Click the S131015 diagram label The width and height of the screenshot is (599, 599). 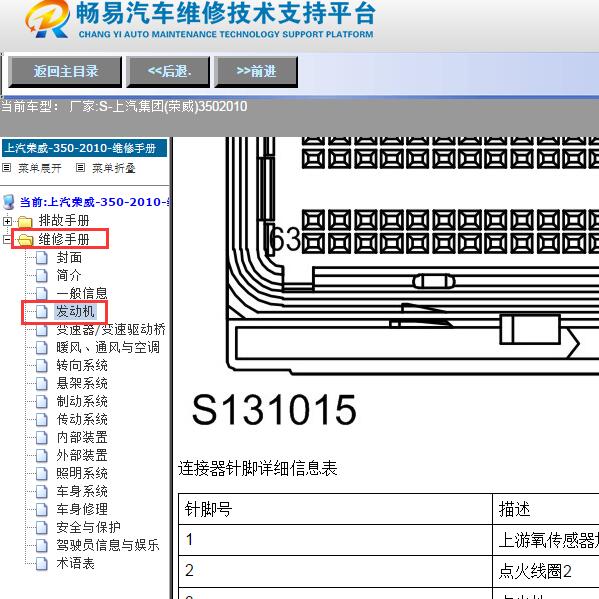274,410
